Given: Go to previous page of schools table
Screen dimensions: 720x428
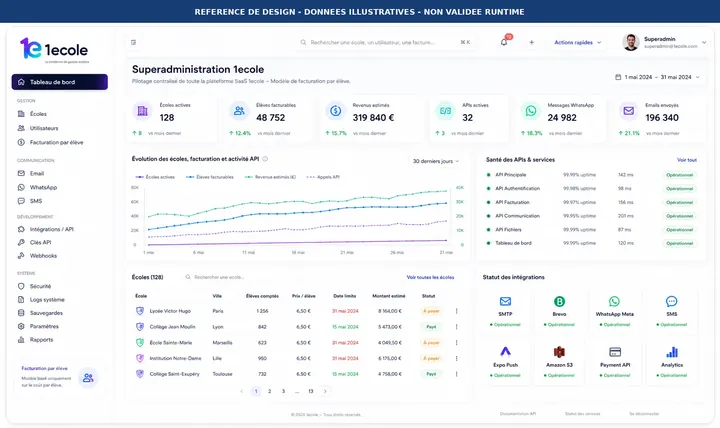Looking at the screenshot, I should click(242, 391).
